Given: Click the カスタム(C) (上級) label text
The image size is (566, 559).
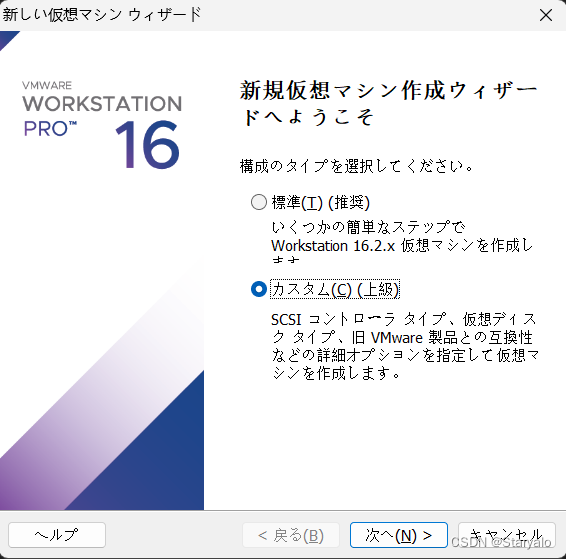Looking at the screenshot, I should click(335, 289).
